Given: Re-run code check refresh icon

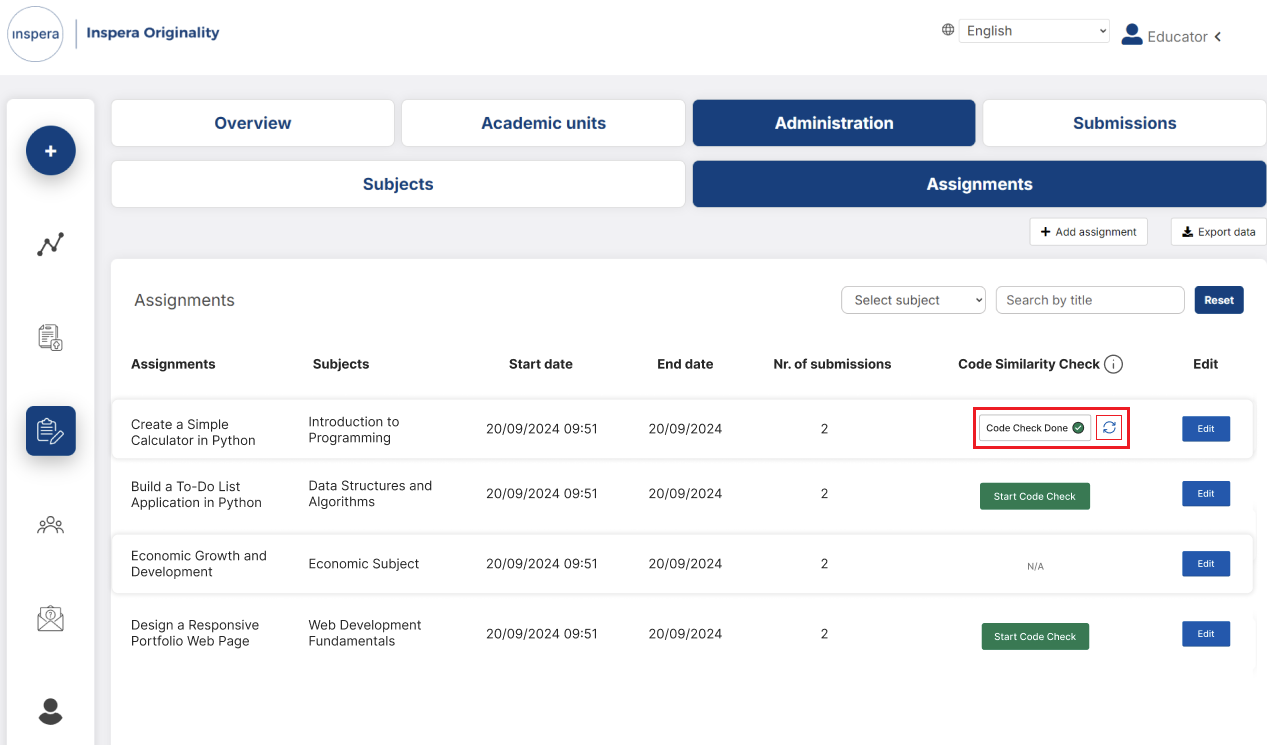Looking at the screenshot, I should coord(1109,428).
